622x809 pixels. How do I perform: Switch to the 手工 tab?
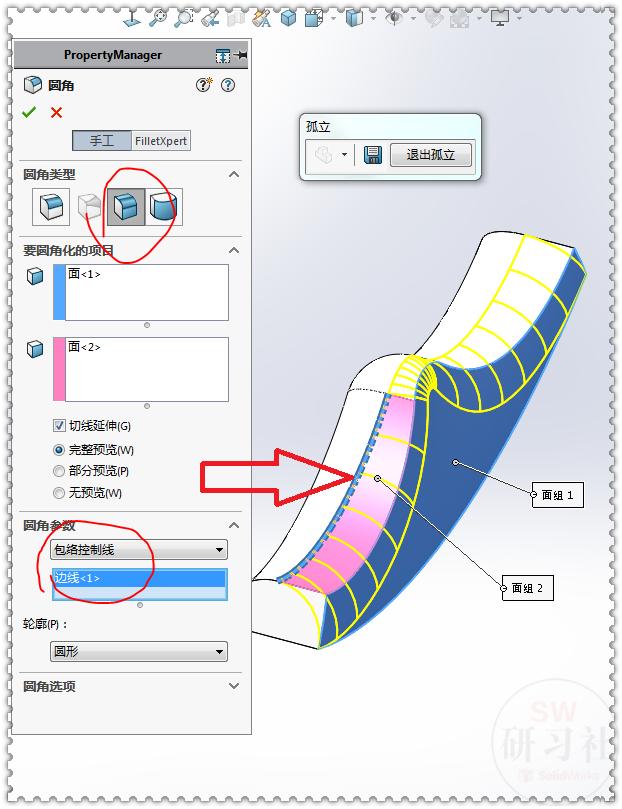[102, 141]
